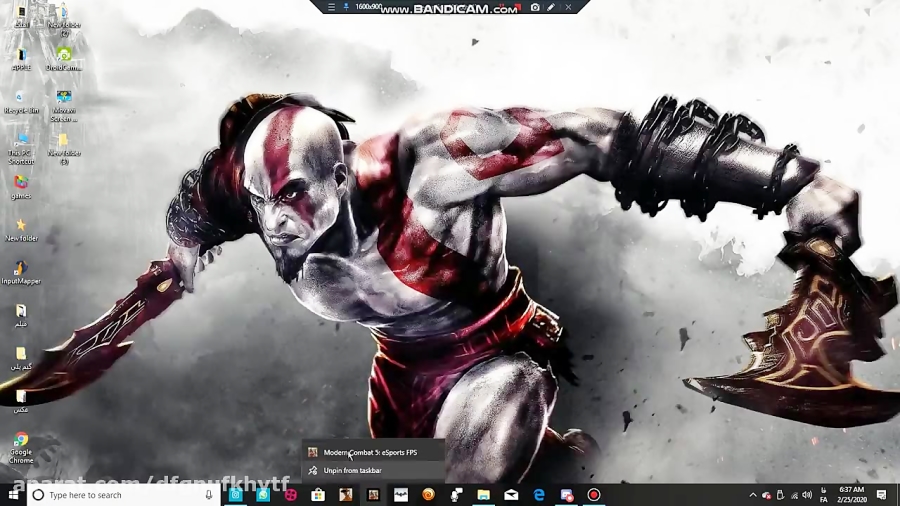
Task: Select the Movavi Screen desktop icon
Action: [64, 106]
